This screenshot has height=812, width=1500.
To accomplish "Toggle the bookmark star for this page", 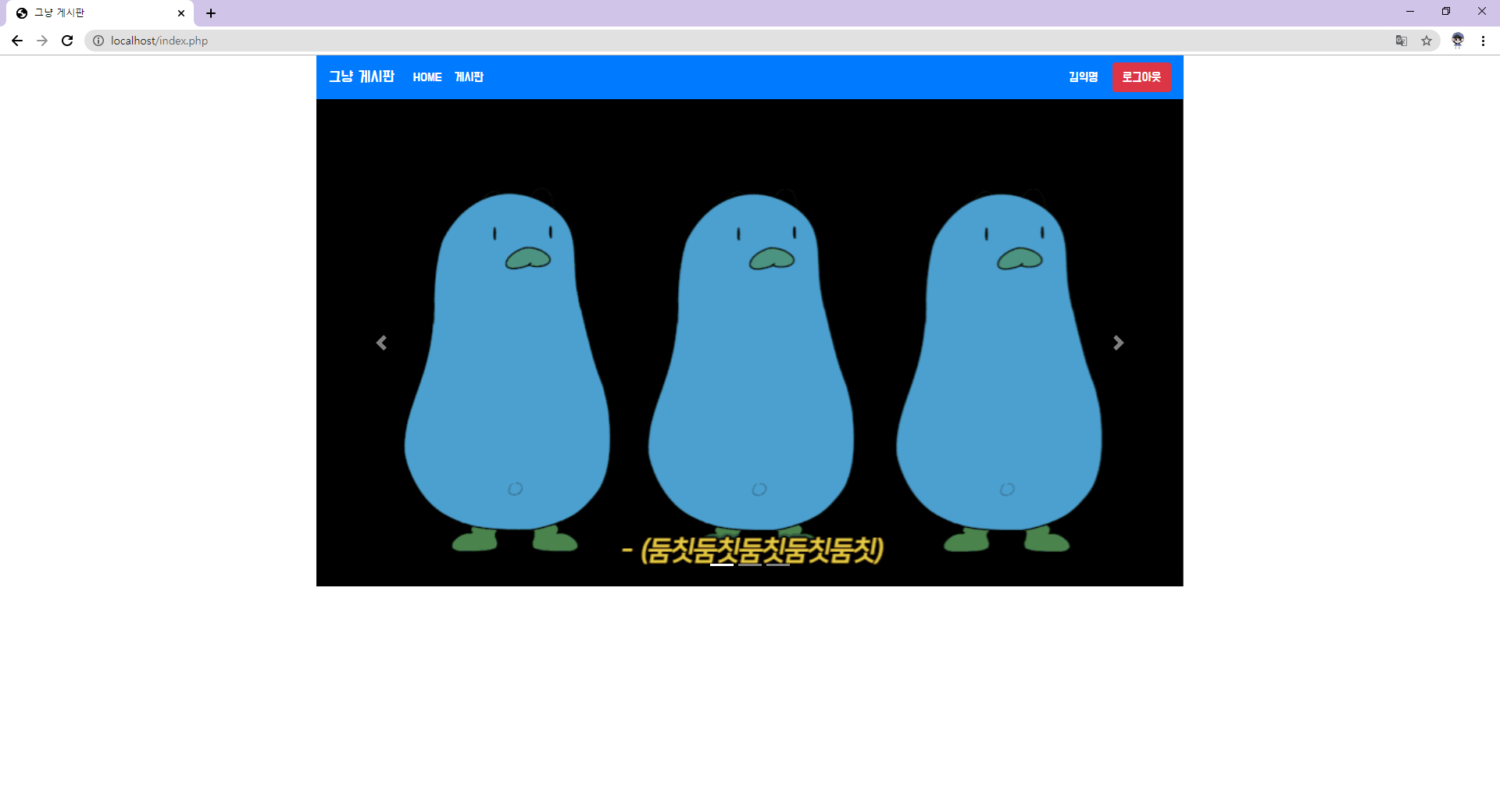I will coord(1427,41).
